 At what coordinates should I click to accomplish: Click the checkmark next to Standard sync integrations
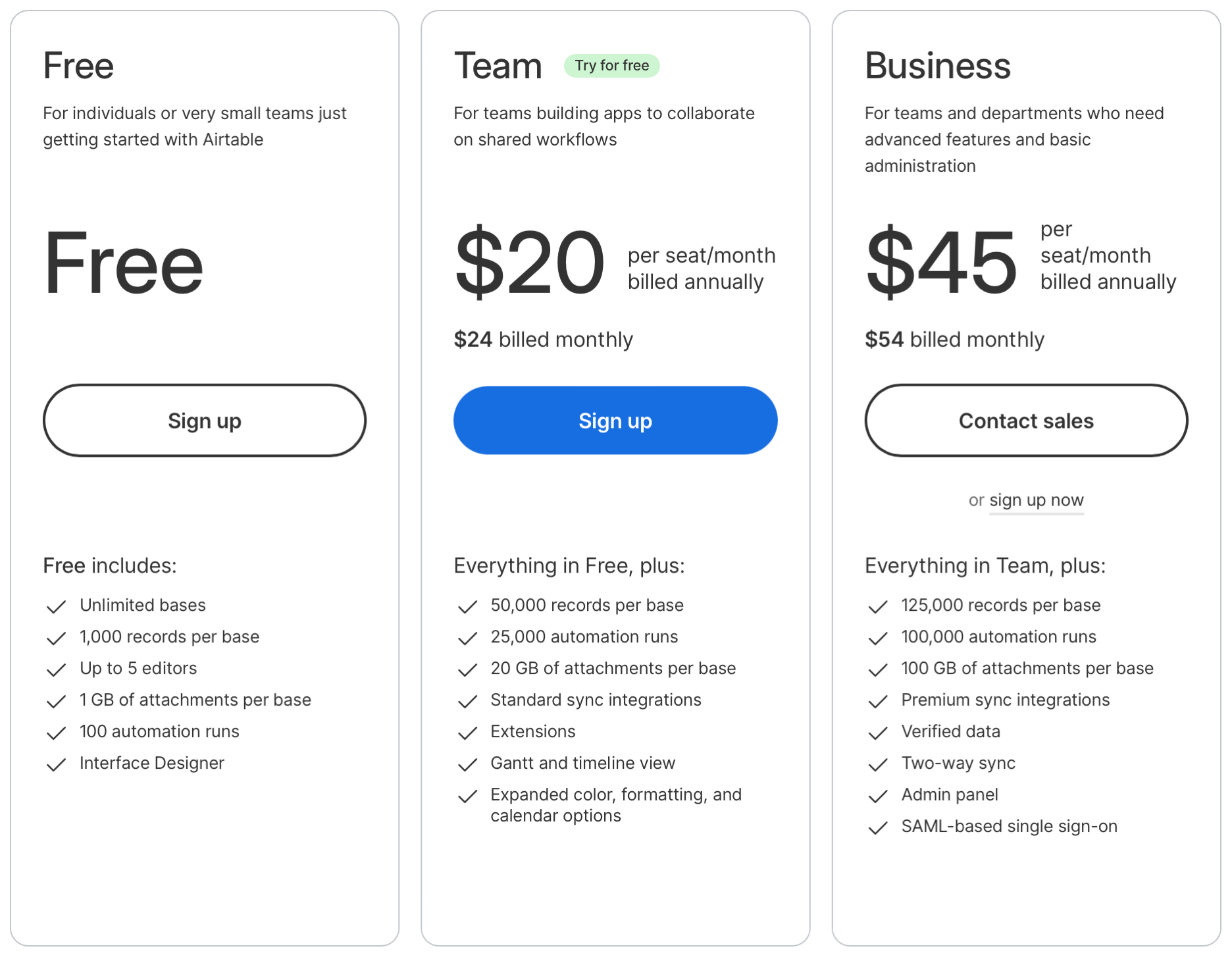pyautogui.click(x=467, y=701)
